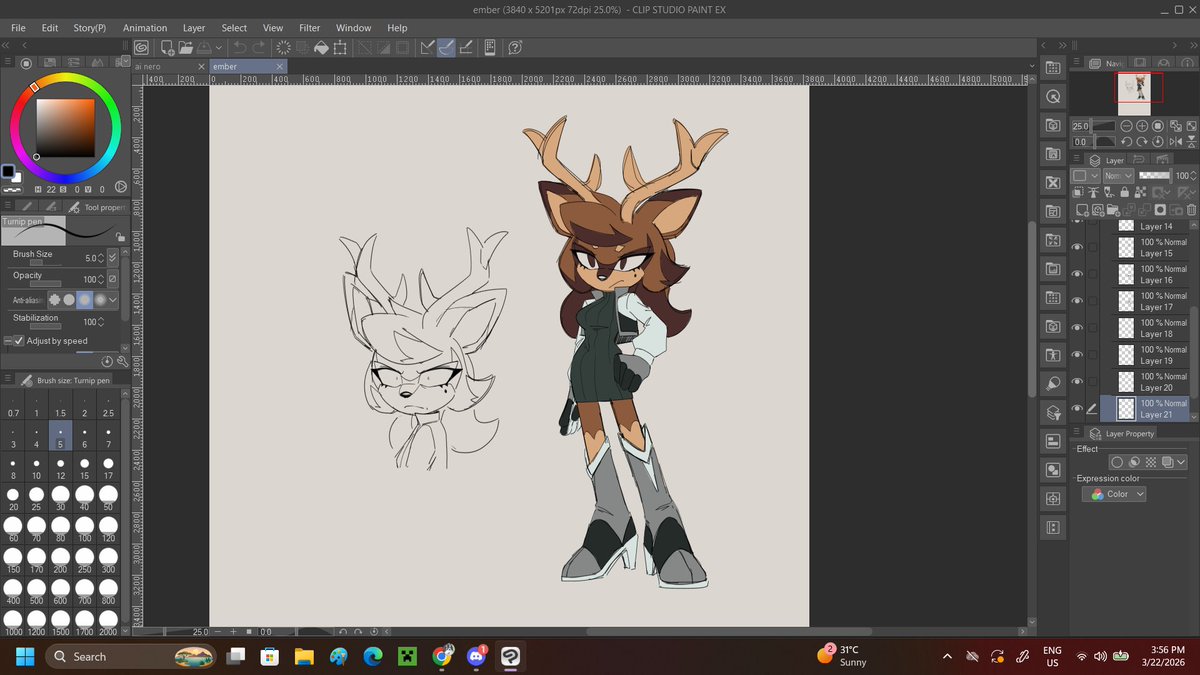Screen dimensions: 1200x675
Task: Undo the last action
Action: click(x=240, y=47)
